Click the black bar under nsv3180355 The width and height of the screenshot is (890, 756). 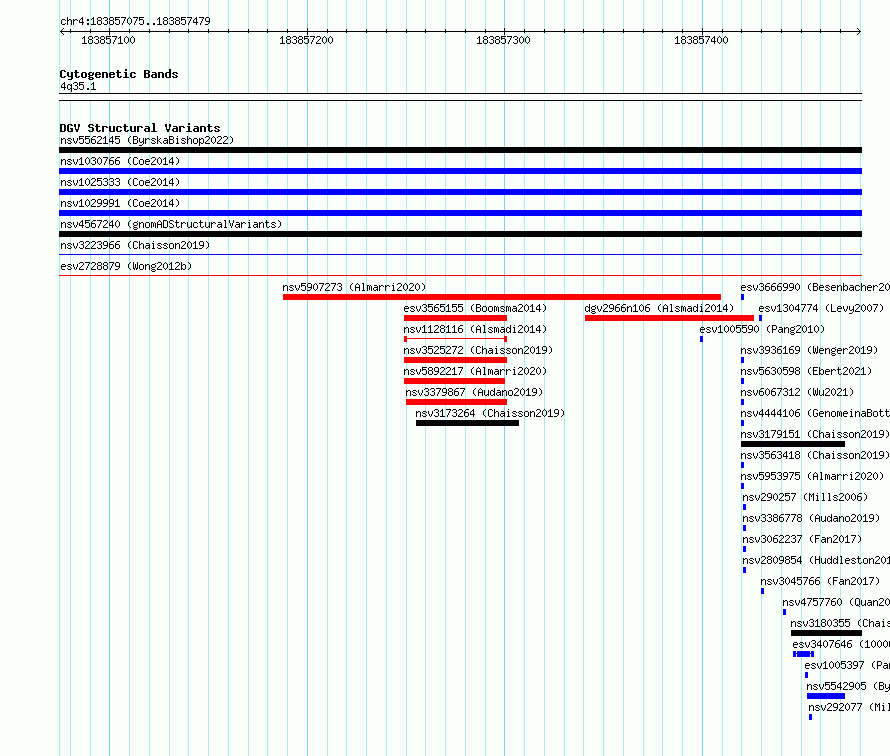[x=826, y=633]
